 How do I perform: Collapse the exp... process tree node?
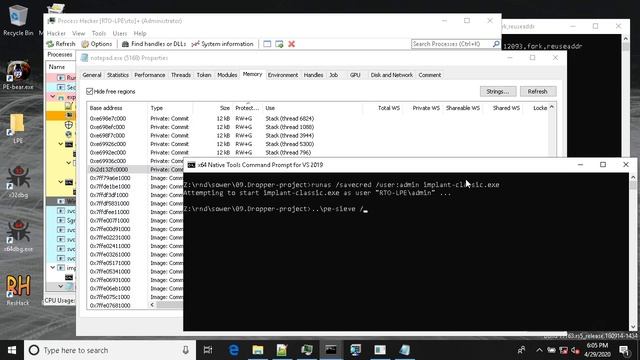53,97
